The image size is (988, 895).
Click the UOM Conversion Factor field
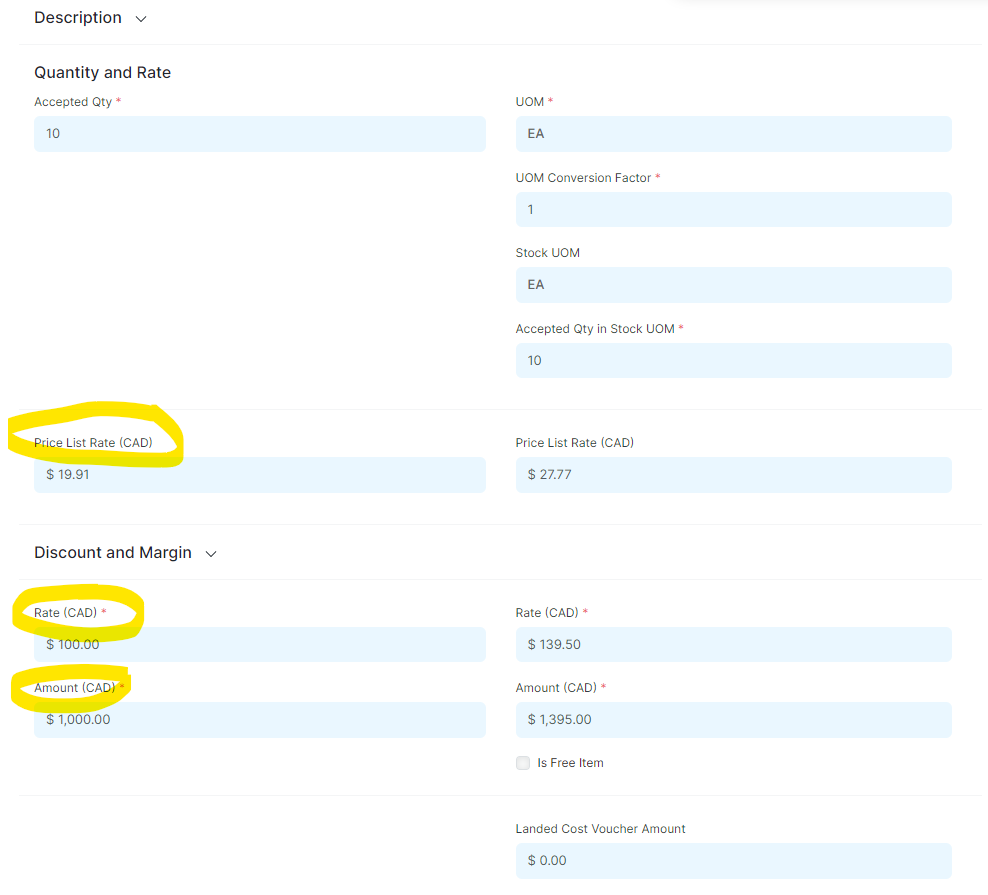(x=733, y=209)
